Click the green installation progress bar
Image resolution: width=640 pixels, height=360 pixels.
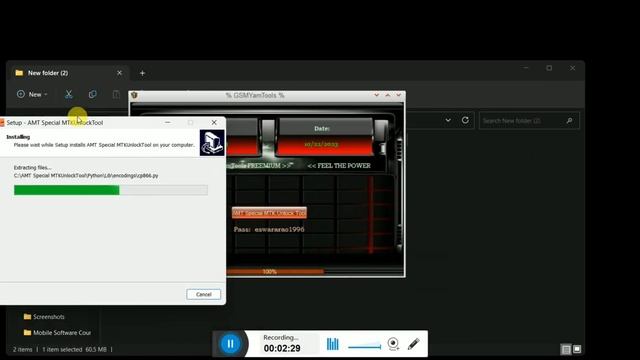111,190
